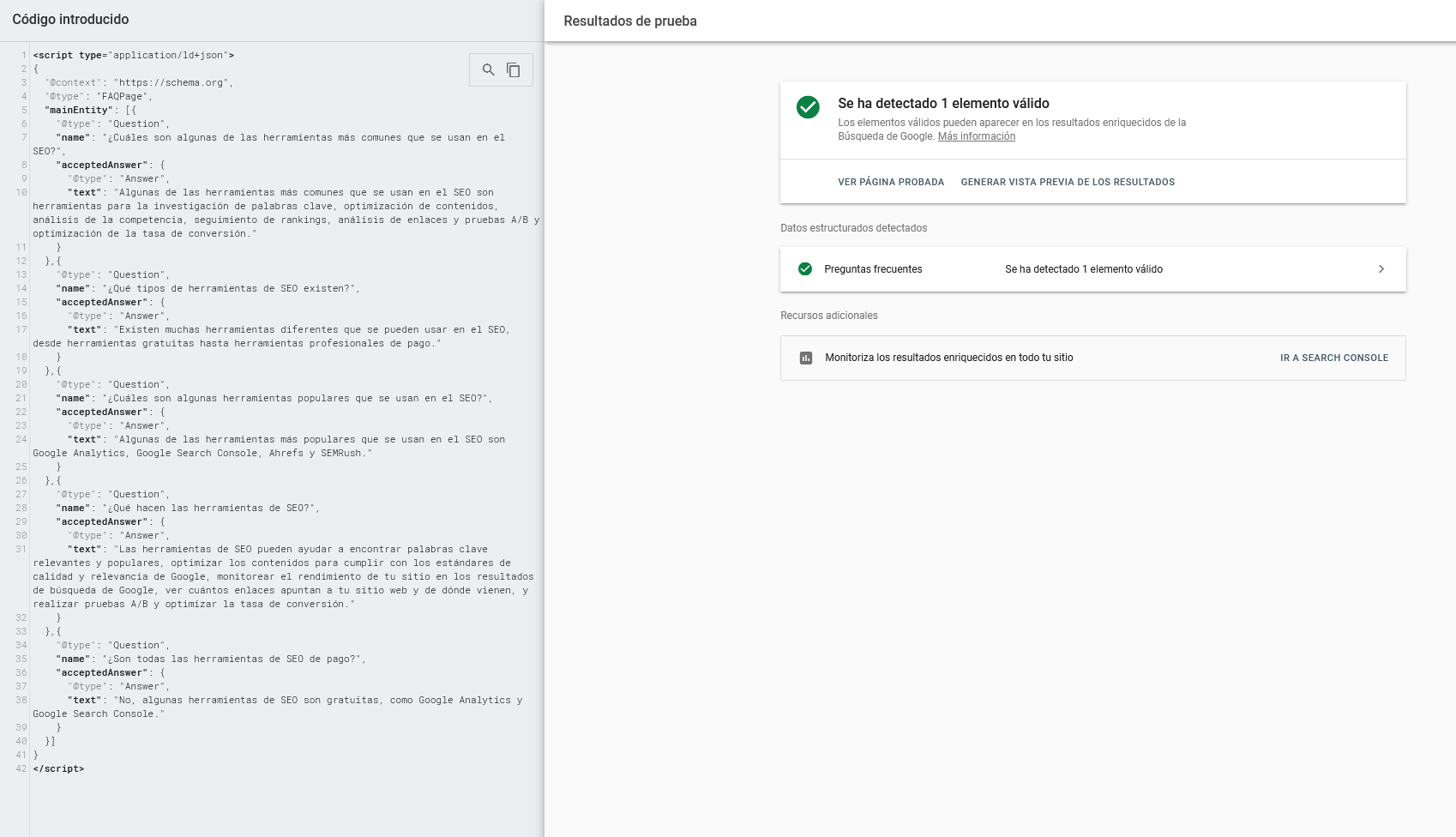Click 'Los elementos válidos pueden aparecer' description
The width and height of the screenshot is (1456, 837).
click(x=1012, y=129)
